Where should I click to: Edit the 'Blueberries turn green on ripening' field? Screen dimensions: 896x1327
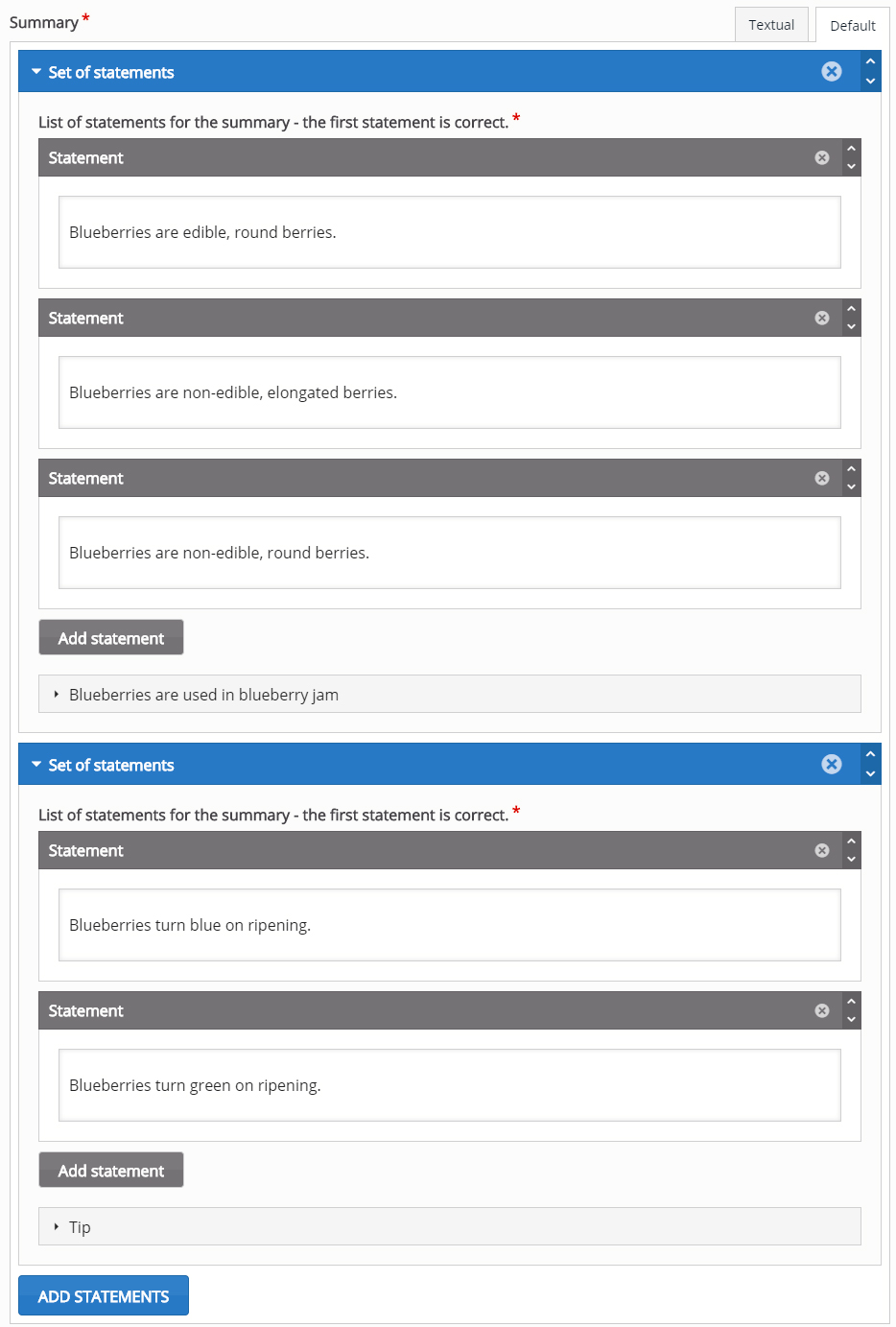coord(450,1085)
